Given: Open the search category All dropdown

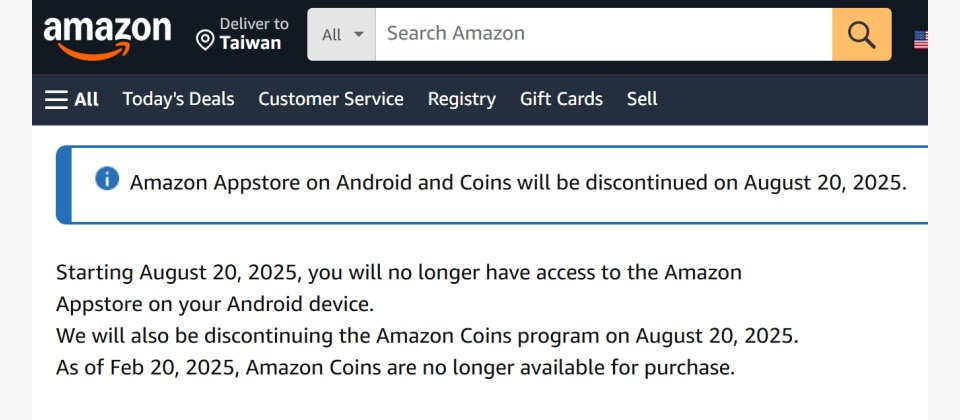Looking at the screenshot, I should click(x=342, y=34).
